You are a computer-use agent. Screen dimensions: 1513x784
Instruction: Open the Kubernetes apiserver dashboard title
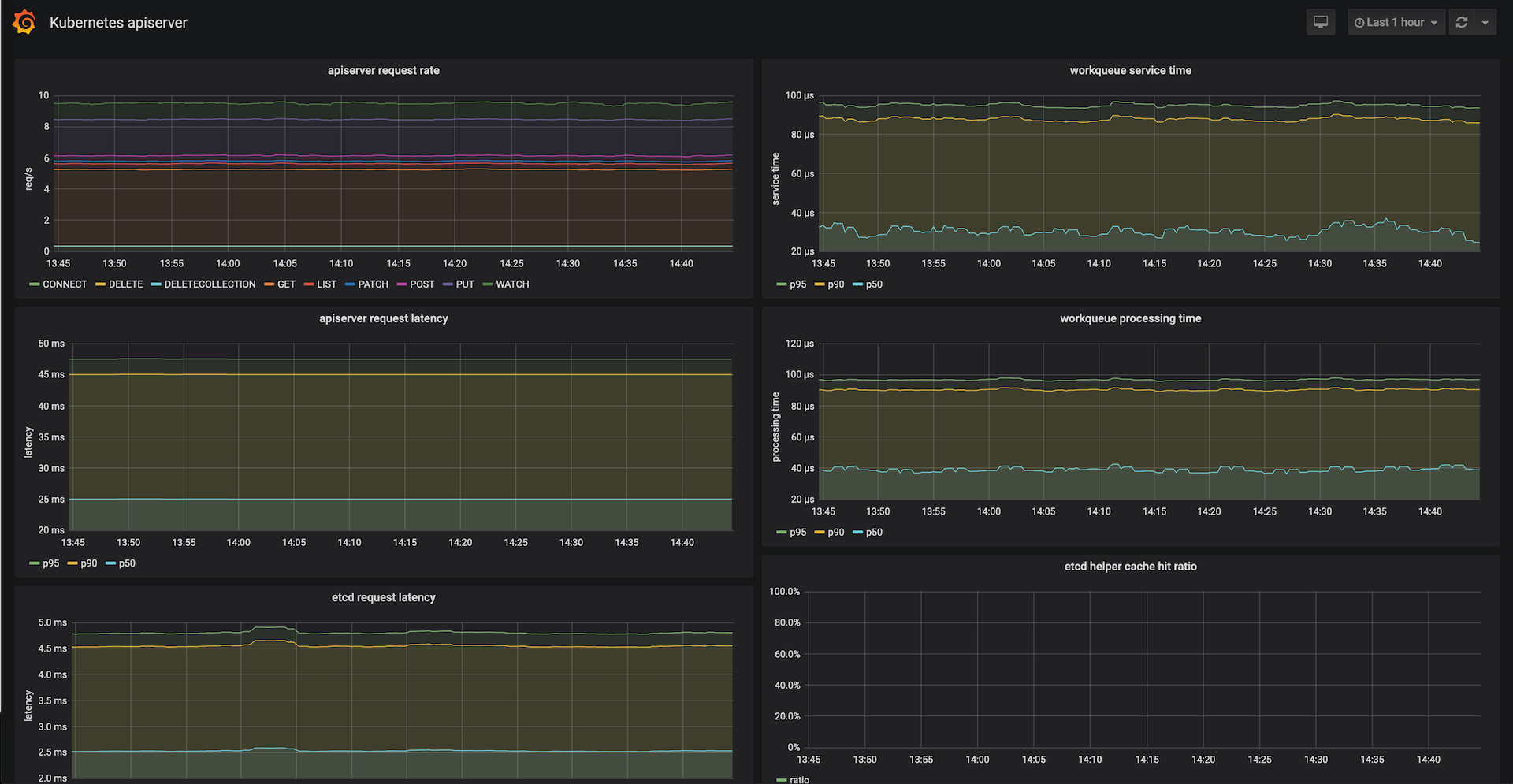pos(118,23)
